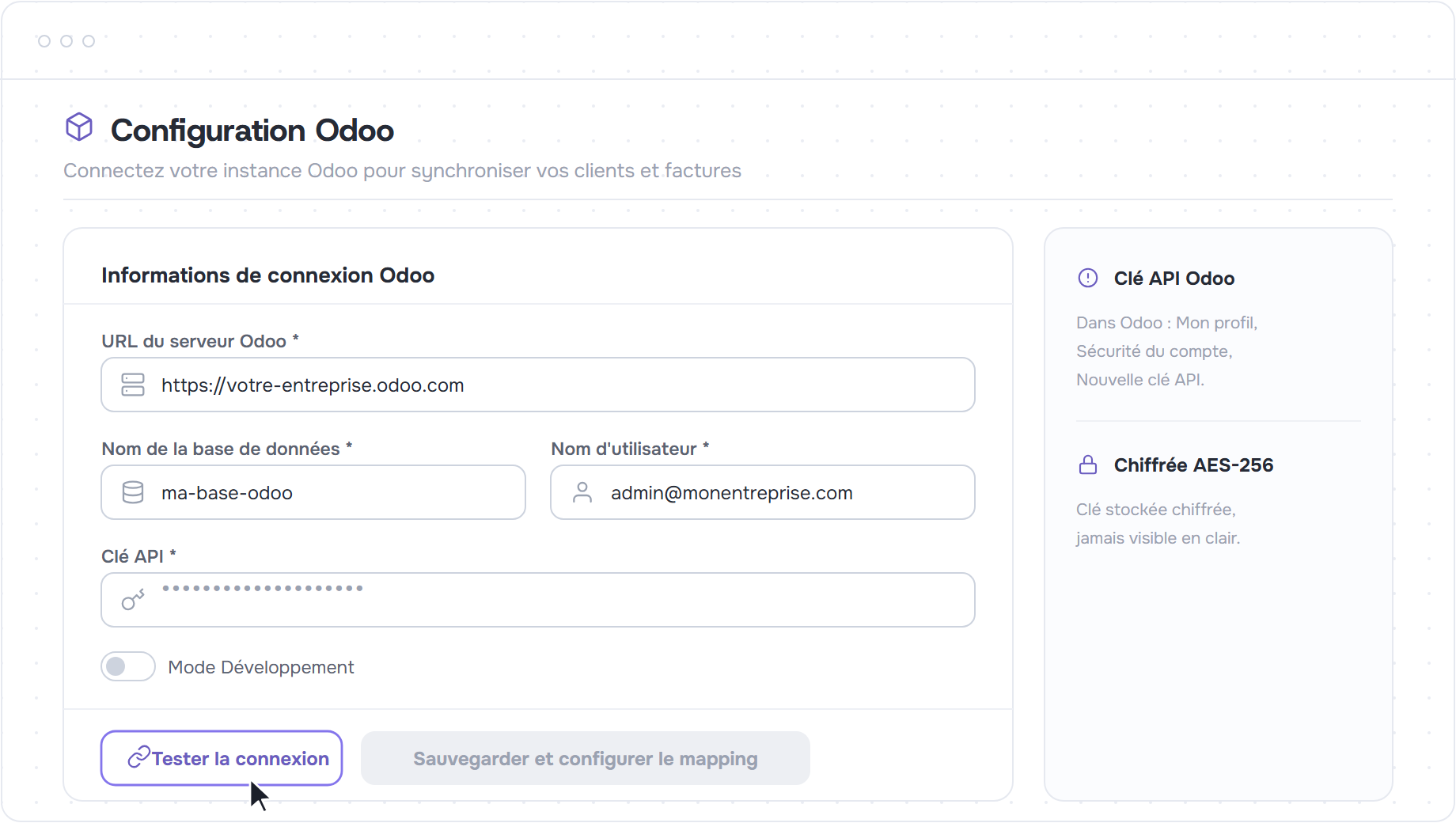The image size is (1456, 823).
Task: Click the Nom d'utilisateur label
Action: click(630, 449)
